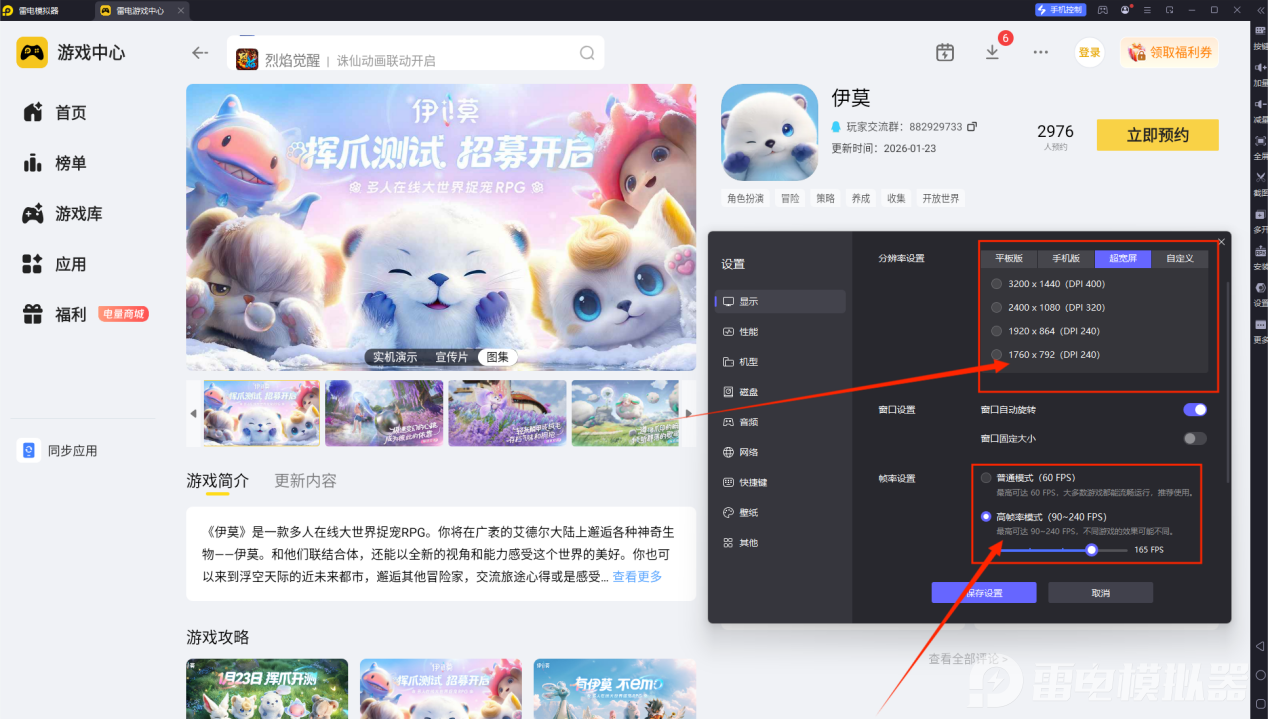Switch to 更新内容 tab
1268x719 pixels.
tap(305, 481)
